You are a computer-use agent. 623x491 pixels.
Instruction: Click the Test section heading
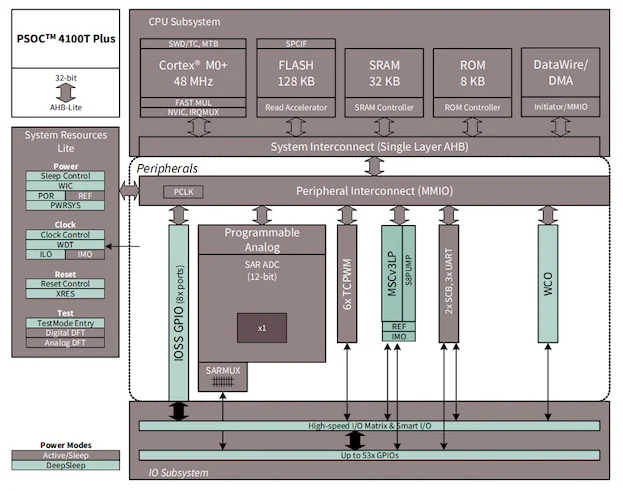pyautogui.click(x=65, y=313)
